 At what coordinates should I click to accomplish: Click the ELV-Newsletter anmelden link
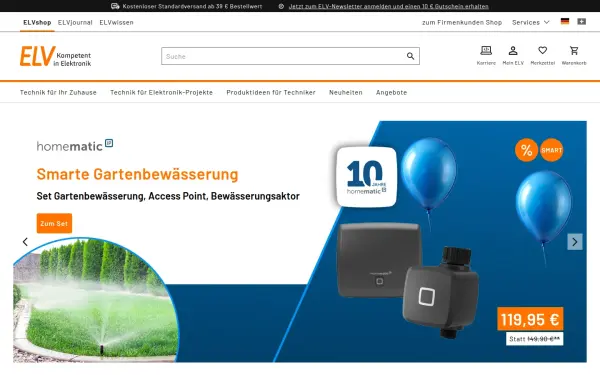[x=389, y=6]
